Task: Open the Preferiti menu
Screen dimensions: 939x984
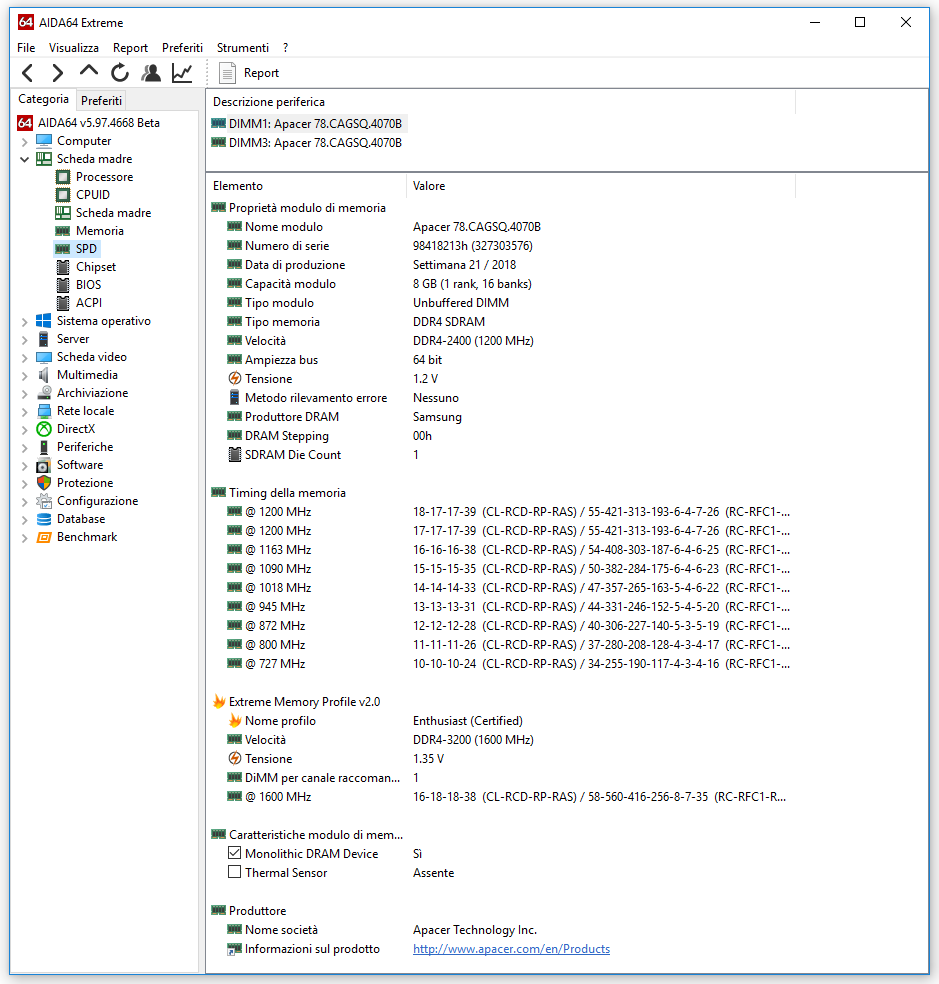Action: (182, 48)
